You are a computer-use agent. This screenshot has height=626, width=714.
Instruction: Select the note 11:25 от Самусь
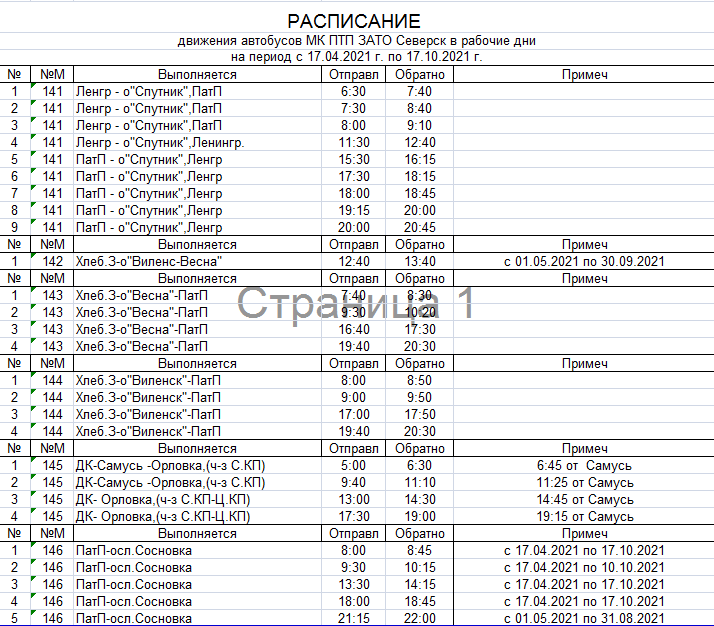(585, 482)
